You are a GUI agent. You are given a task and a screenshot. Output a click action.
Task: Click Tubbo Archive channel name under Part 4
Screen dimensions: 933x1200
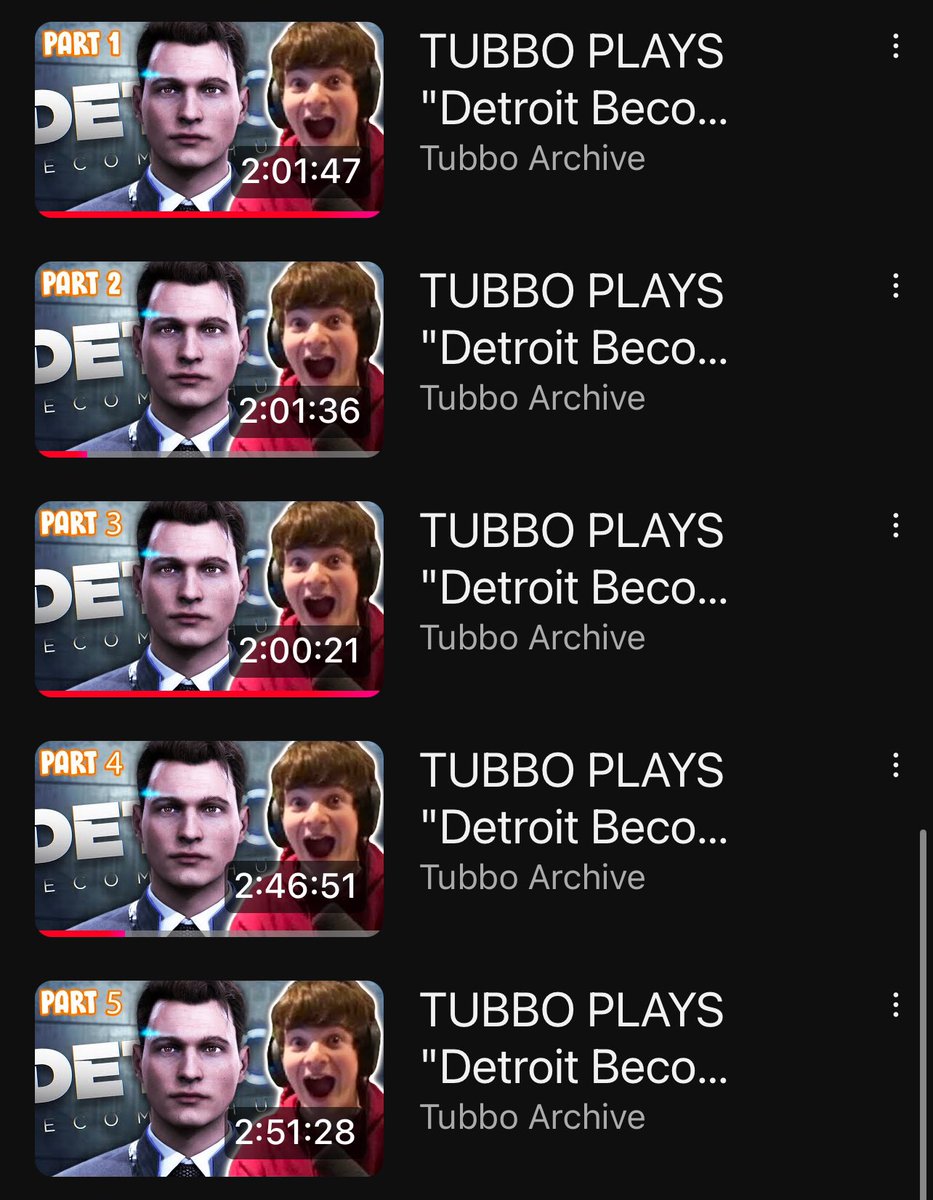tap(532, 878)
